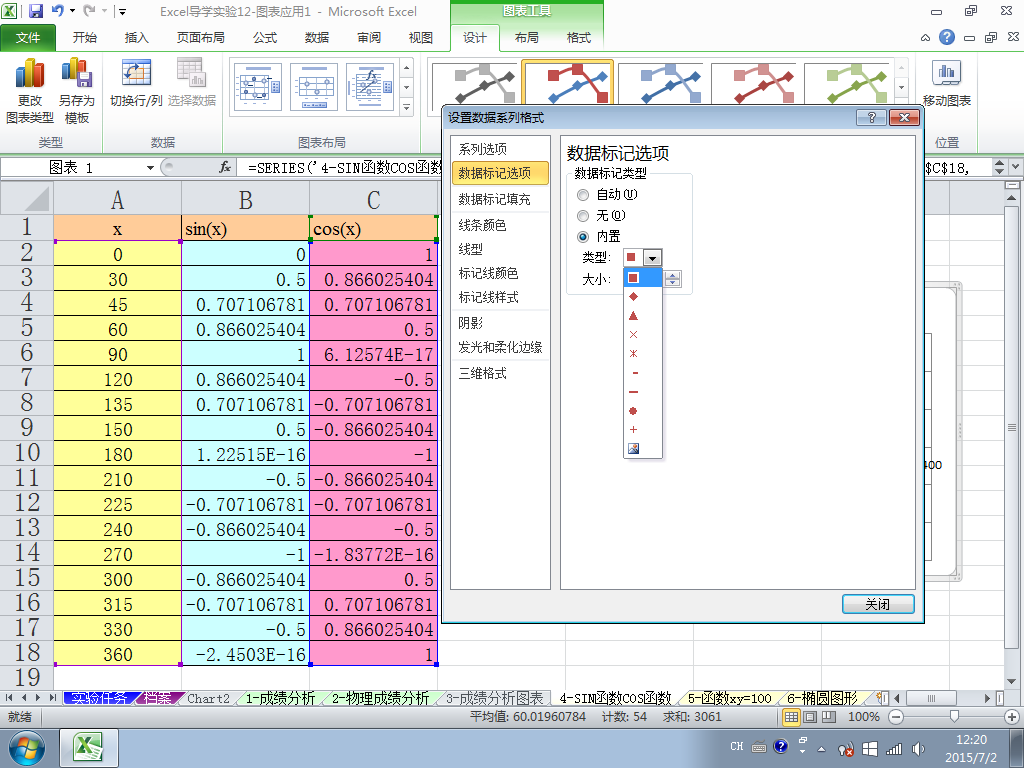The image size is (1024, 768).
Task: Select the dark red chart style
Action: click(x=755, y=84)
